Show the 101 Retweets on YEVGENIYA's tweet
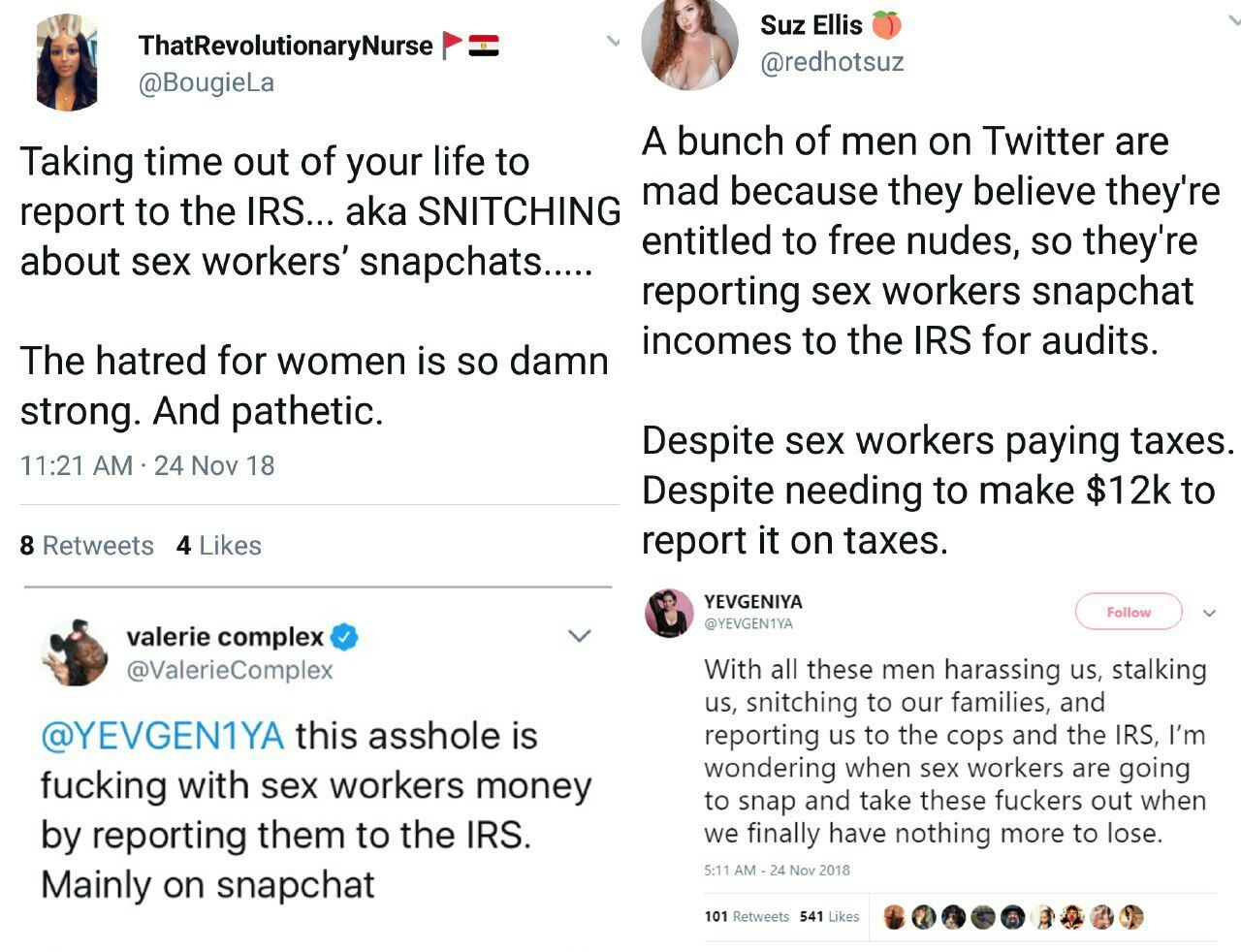This screenshot has width=1241, height=952. [x=747, y=916]
